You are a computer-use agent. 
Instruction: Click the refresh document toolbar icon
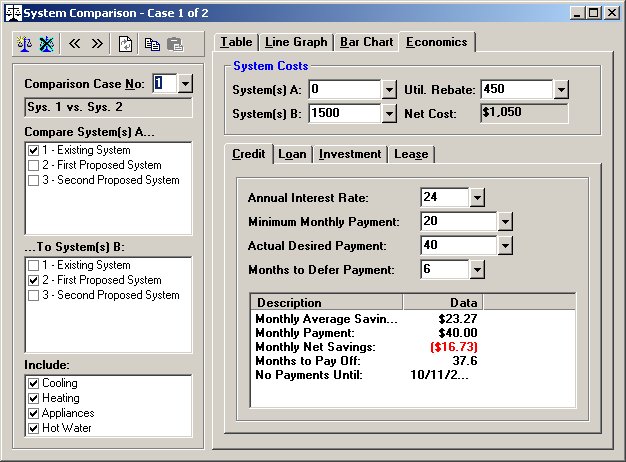[x=126, y=44]
